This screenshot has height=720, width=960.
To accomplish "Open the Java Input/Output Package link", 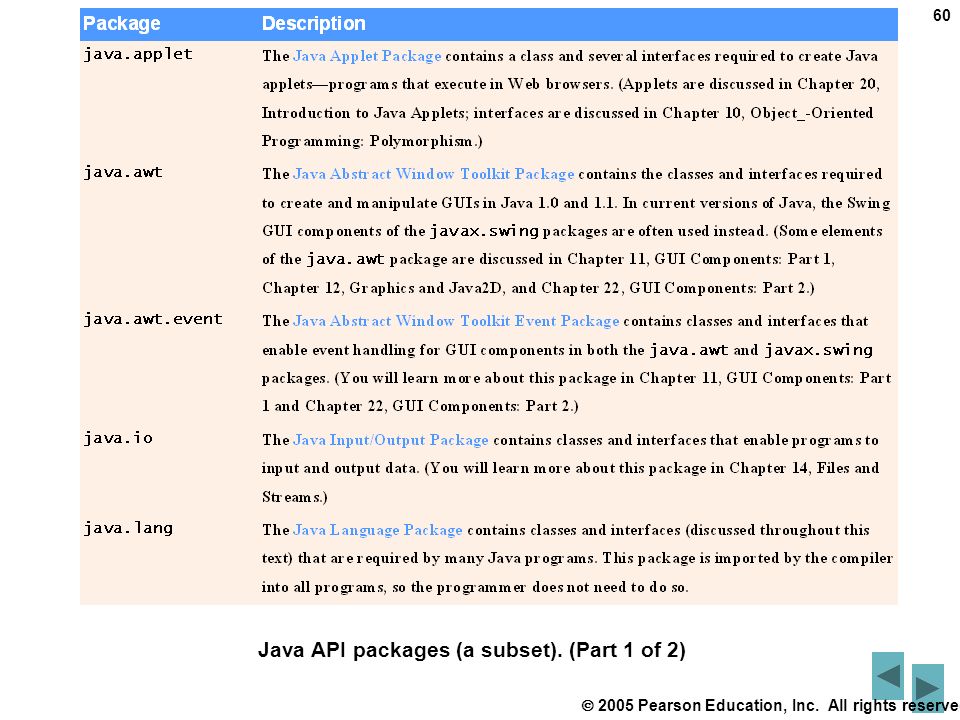I will tap(391, 440).
